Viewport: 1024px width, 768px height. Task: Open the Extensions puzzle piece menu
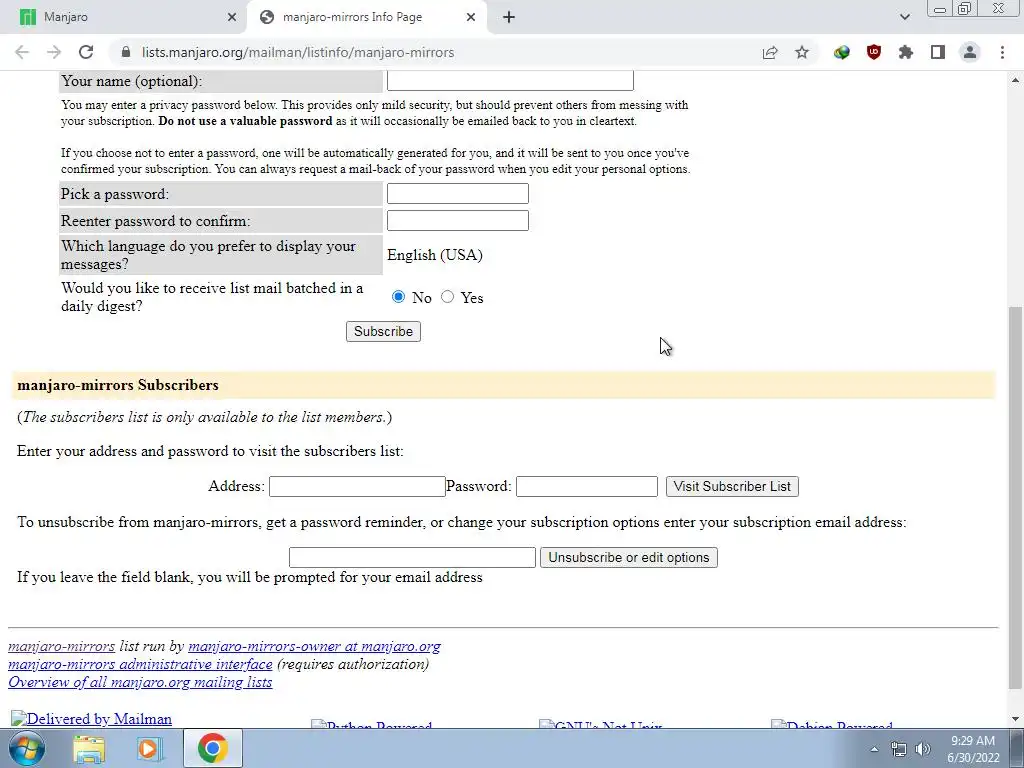pyautogui.click(x=906, y=52)
